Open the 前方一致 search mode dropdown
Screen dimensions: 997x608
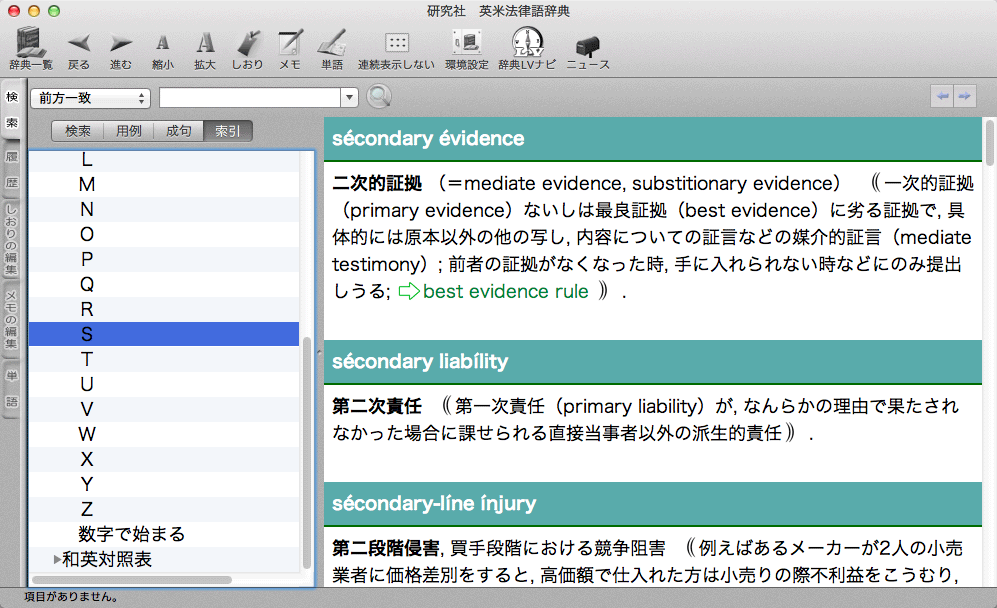pyautogui.click(x=90, y=97)
